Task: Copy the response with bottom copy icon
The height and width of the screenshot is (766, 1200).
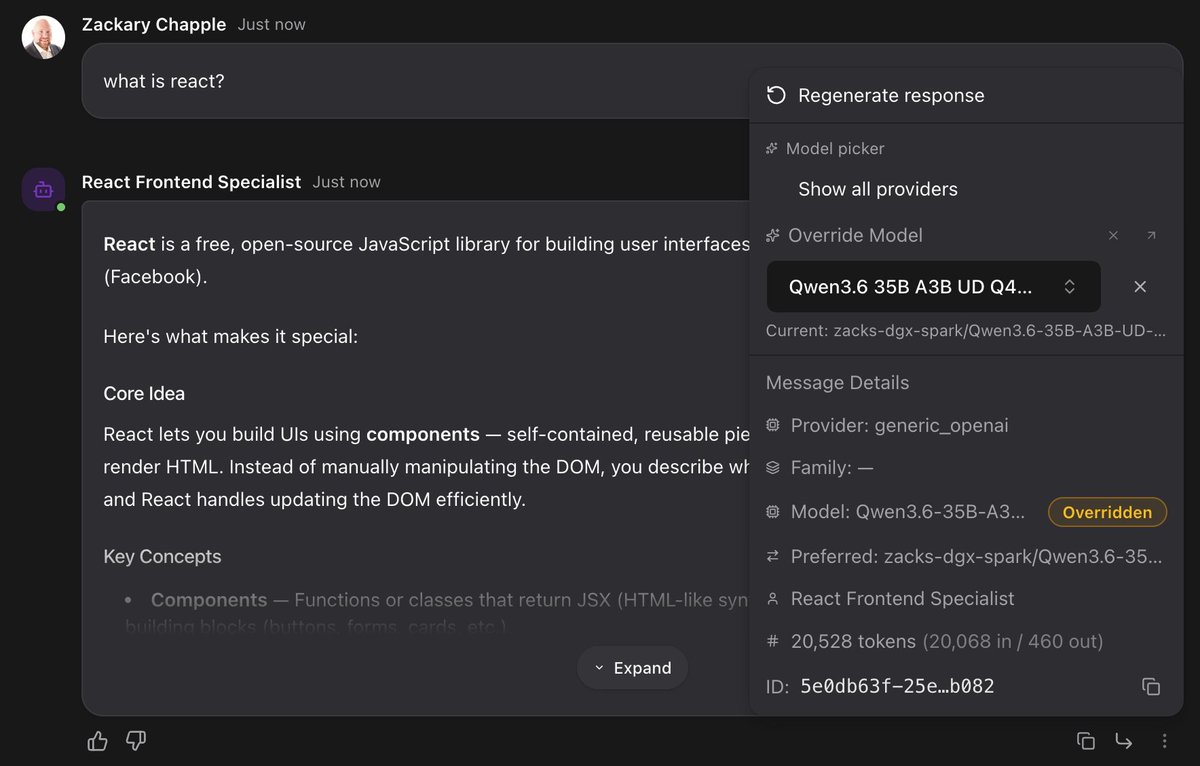Action: click(1086, 741)
